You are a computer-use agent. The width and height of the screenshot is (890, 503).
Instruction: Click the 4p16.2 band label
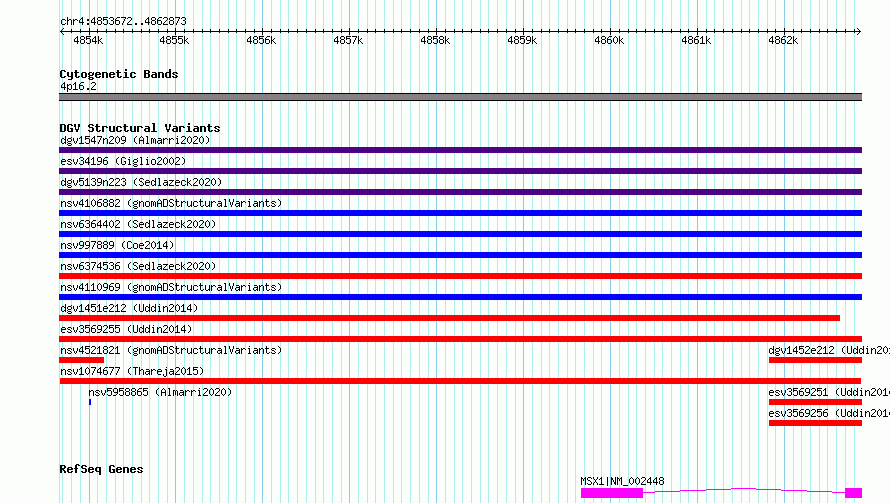(78, 86)
